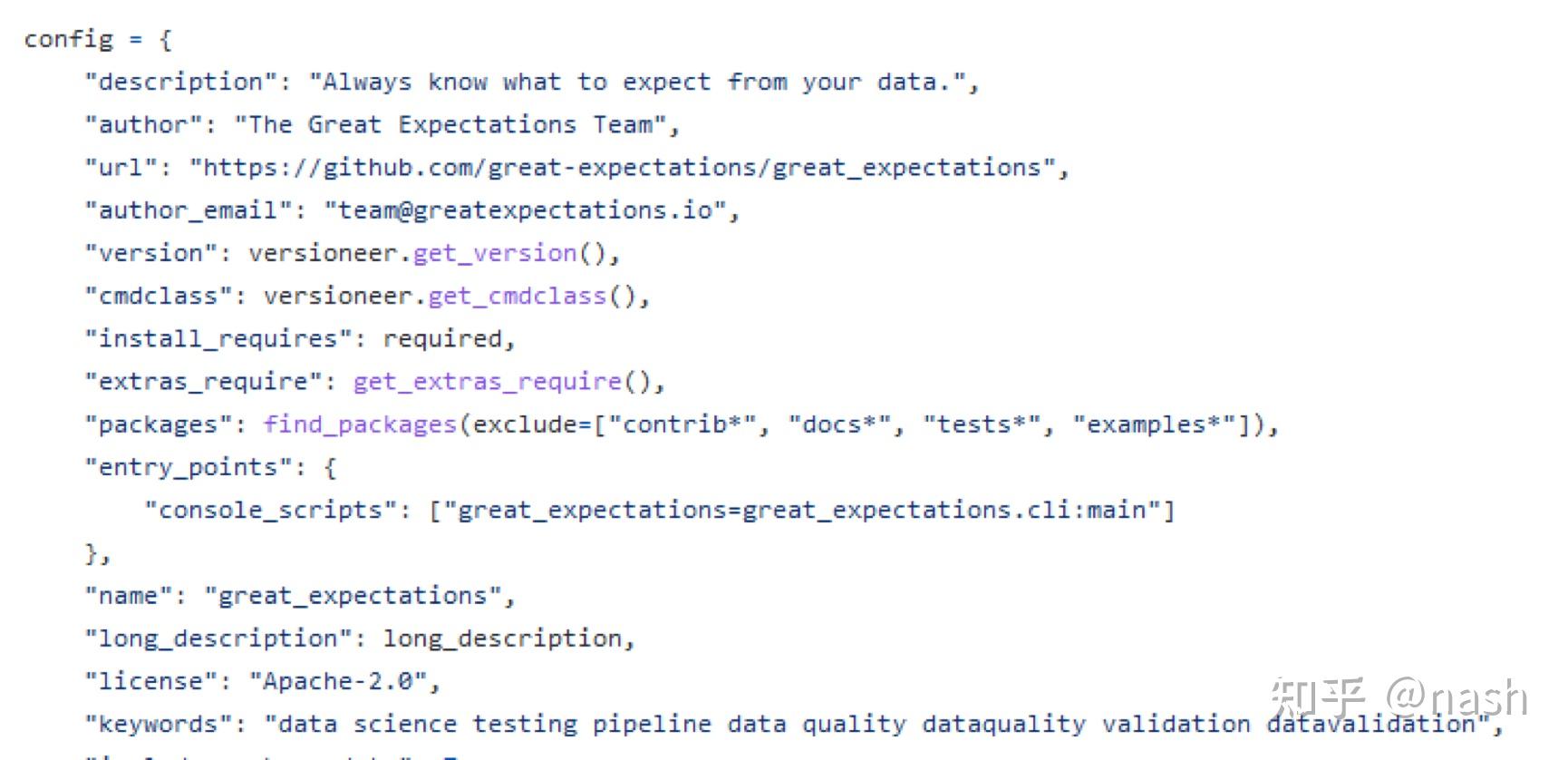Click the long_description variable value
The image size is (1568, 760).
pos(502,638)
